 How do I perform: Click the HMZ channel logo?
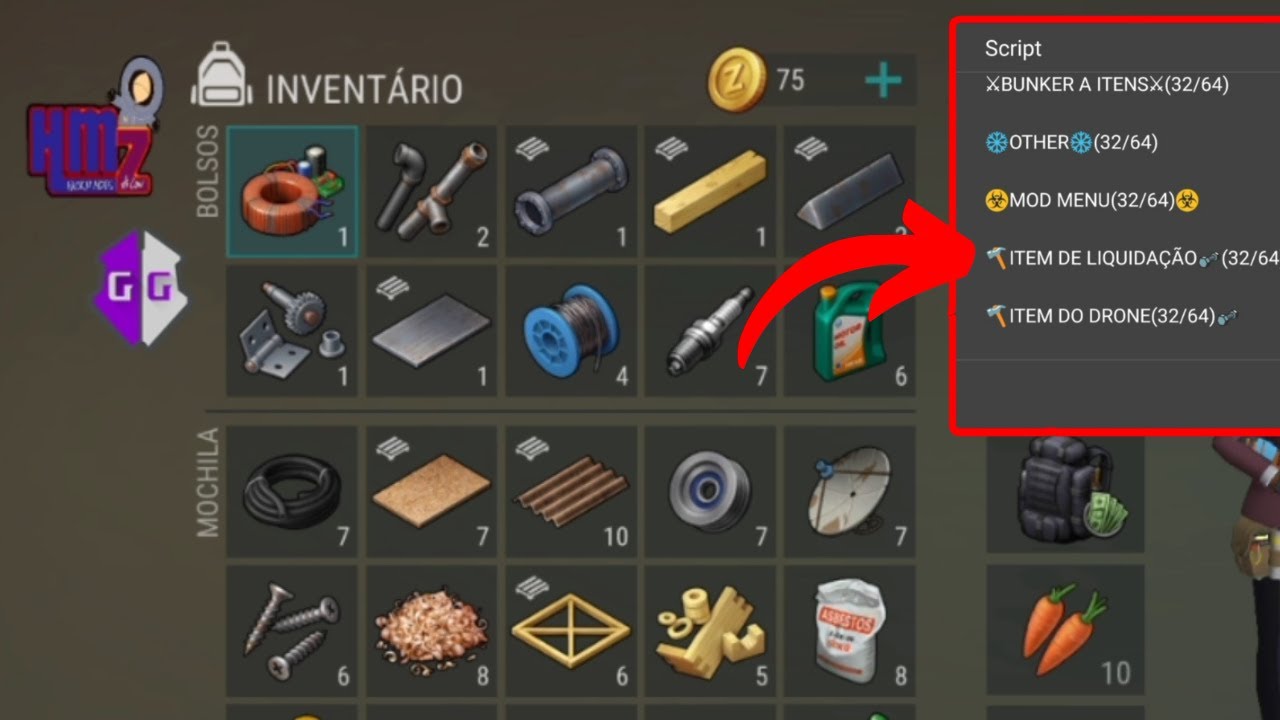[92, 128]
